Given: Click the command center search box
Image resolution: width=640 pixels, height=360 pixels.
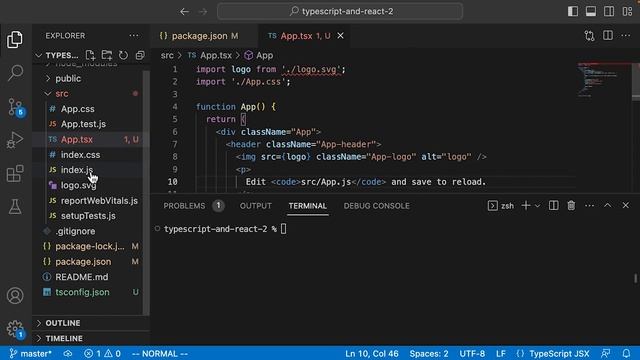Looking at the screenshot, I should pos(340,11).
